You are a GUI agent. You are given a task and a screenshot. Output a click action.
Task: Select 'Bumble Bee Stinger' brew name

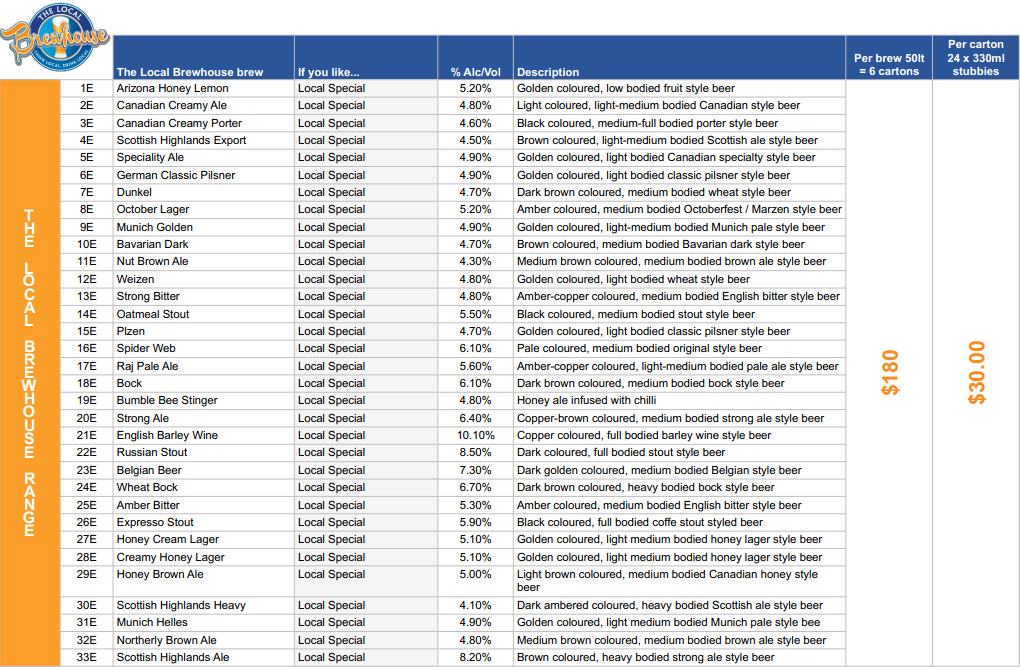pyautogui.click(x=167, y=400)
